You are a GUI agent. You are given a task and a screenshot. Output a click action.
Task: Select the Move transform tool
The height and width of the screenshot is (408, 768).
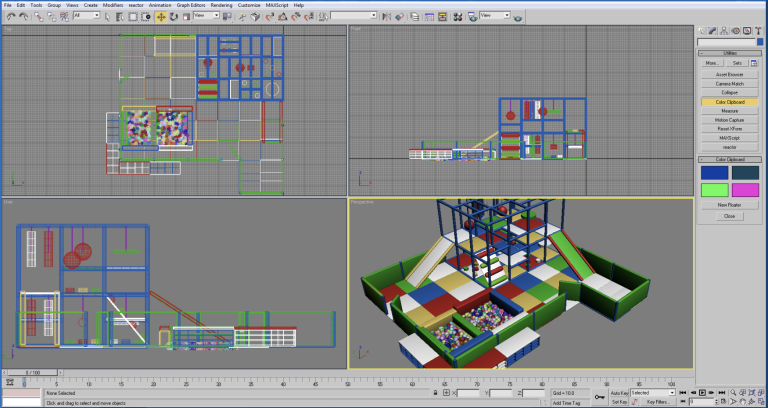coord(160,16)
